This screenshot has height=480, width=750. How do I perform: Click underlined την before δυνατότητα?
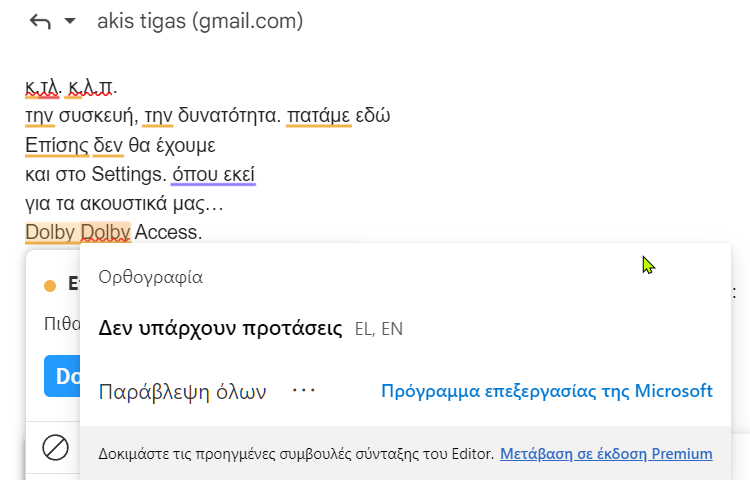[157, 116]
